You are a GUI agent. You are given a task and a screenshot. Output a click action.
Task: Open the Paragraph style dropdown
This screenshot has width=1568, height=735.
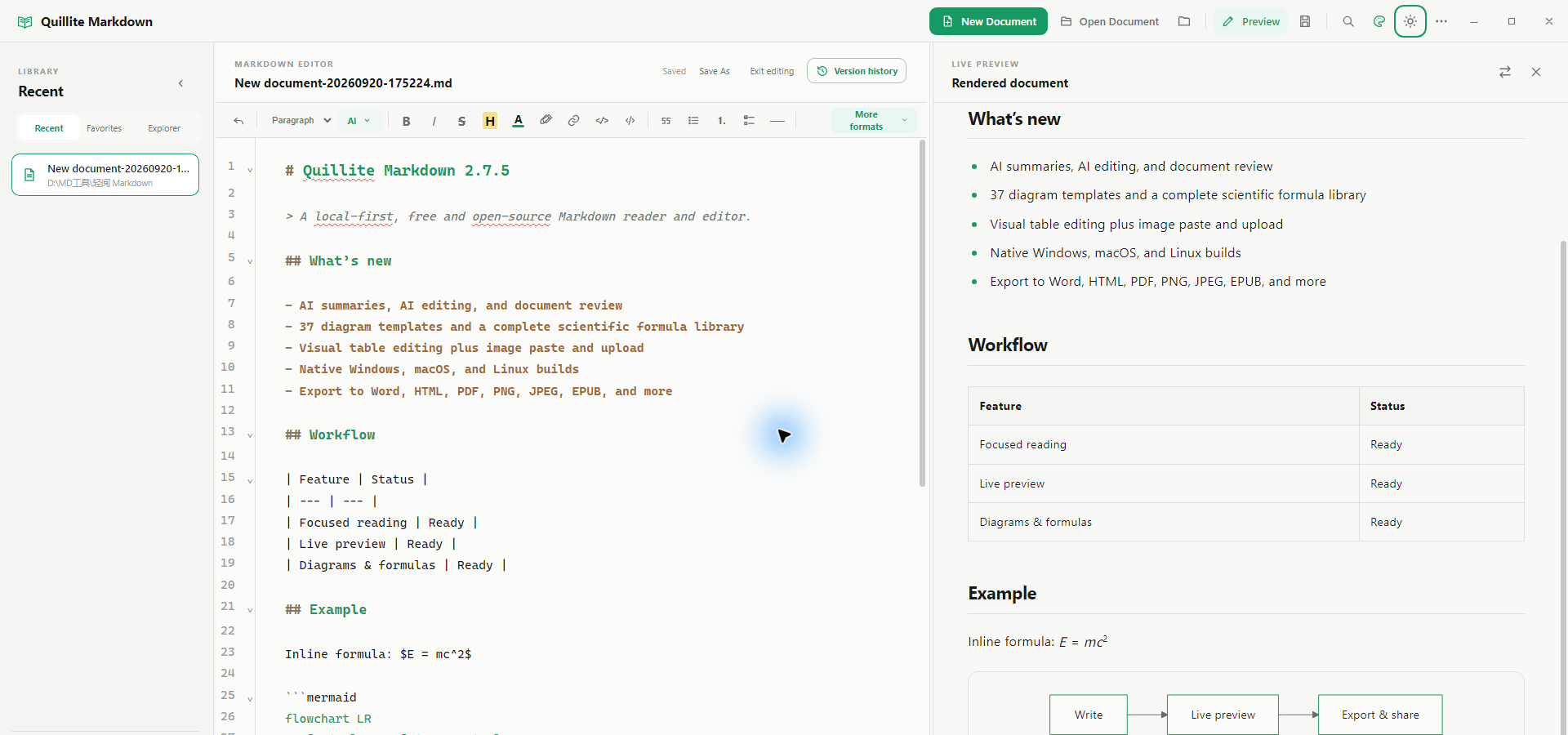(301, 121)
